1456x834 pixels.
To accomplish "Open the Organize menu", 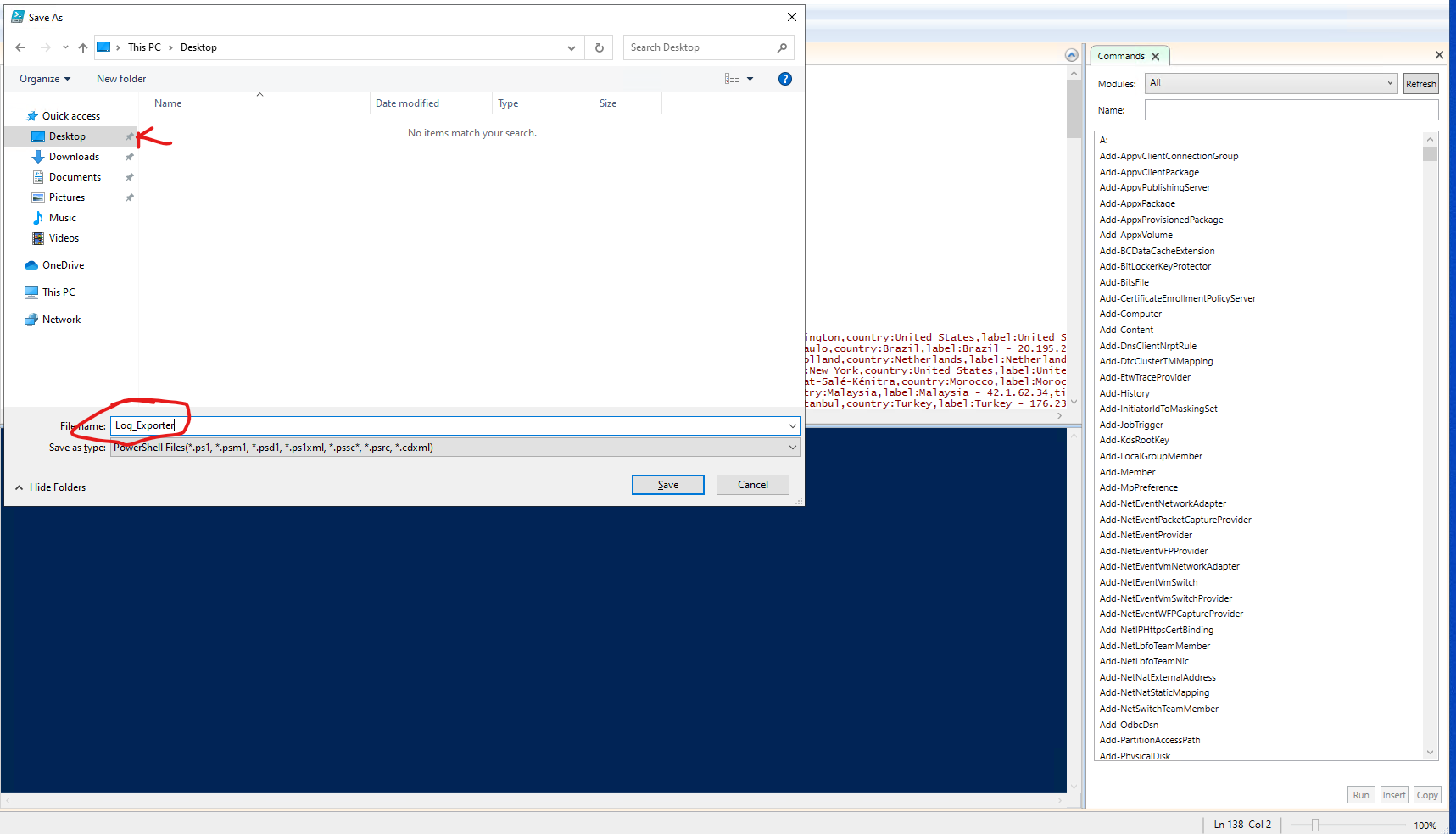I will pyautogui.click(x=43, y=78).
